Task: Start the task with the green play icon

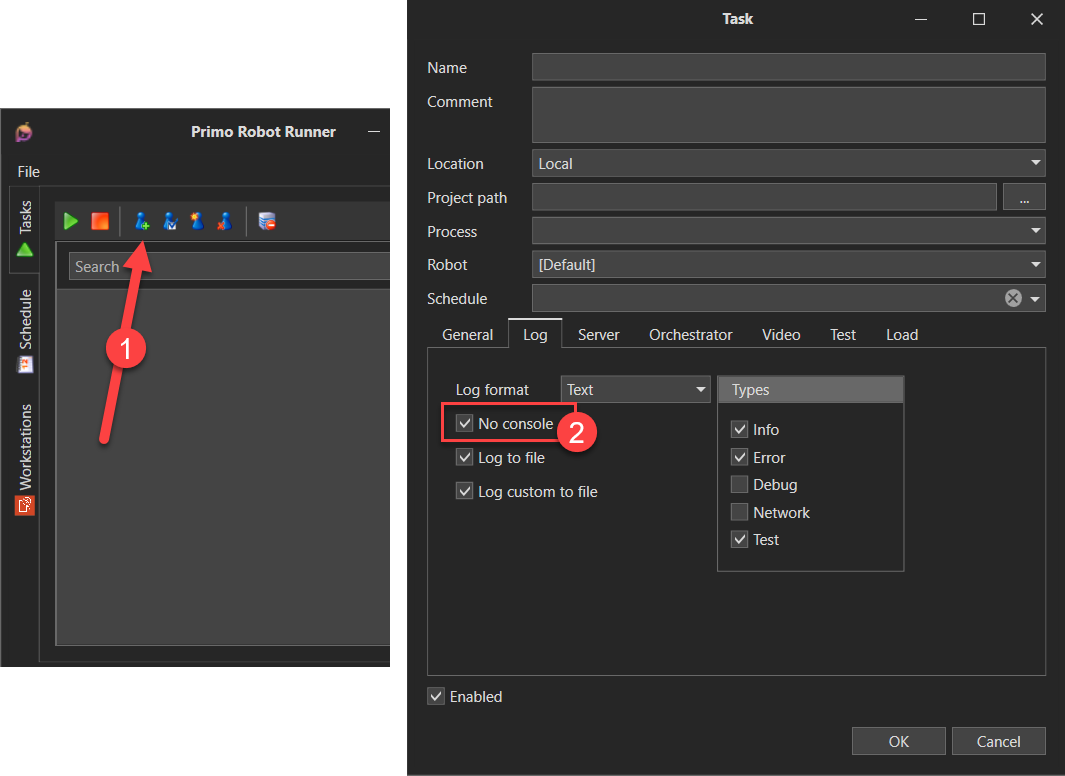Action: (x=71, y=221)
